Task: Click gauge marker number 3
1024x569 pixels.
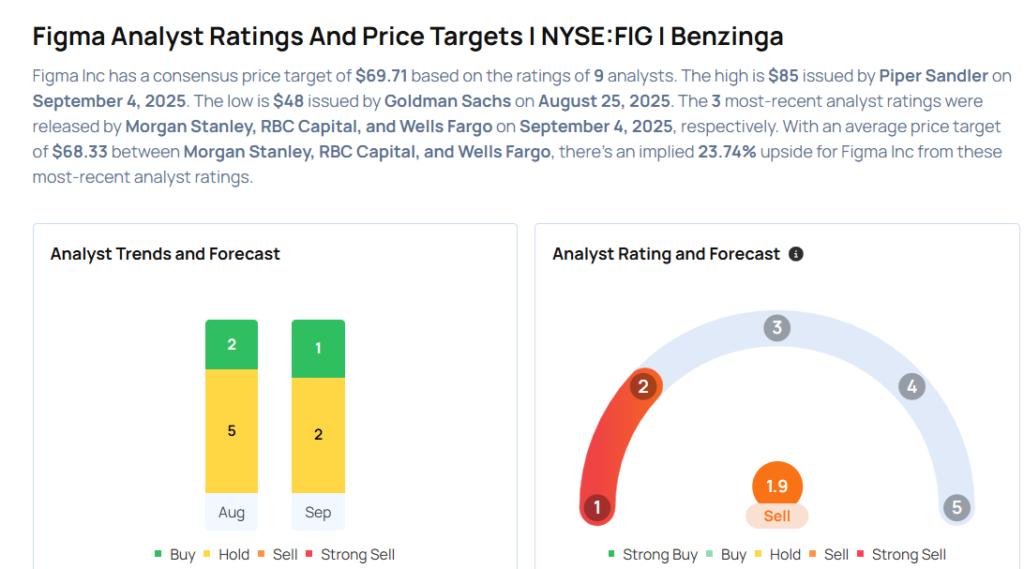Action: click(x=777, y=327)
